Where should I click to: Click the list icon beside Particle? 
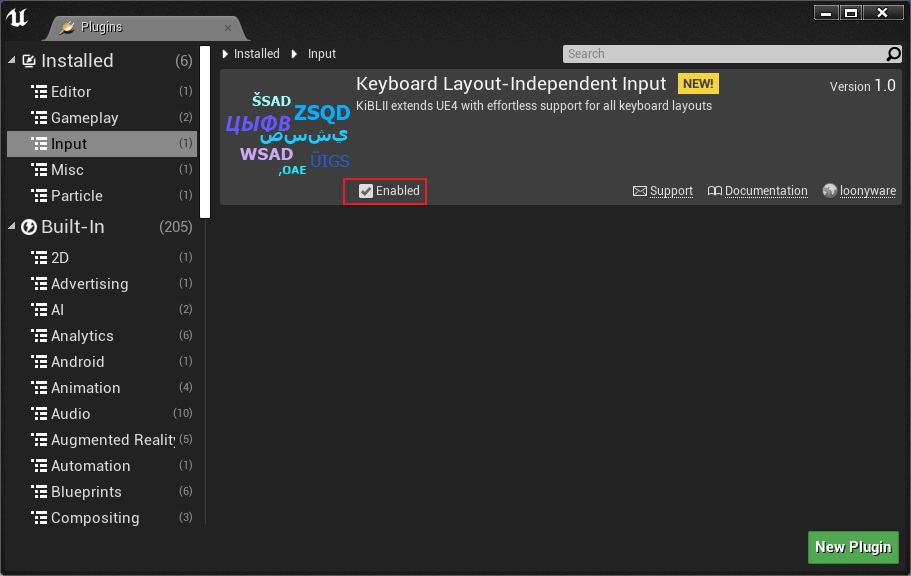(39, 196)
